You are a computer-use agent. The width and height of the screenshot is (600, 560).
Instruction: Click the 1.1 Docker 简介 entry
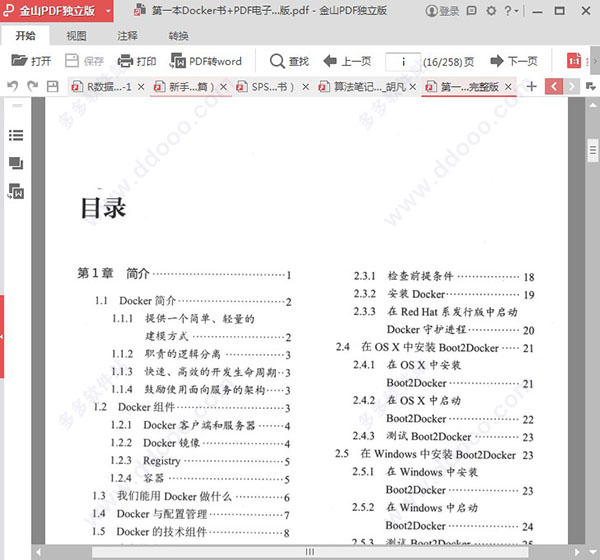[x=193, y=301]
